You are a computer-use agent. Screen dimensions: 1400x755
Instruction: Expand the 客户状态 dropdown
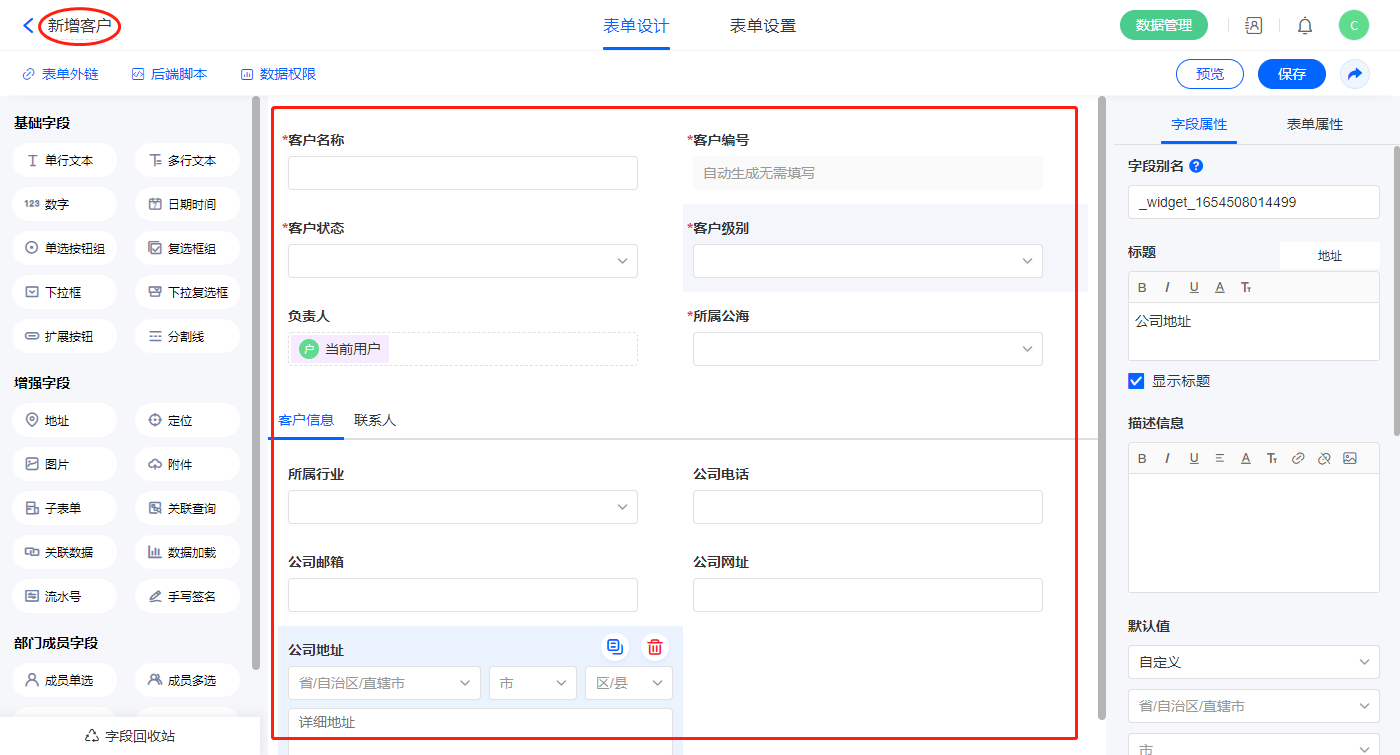(x=463, y=261)
